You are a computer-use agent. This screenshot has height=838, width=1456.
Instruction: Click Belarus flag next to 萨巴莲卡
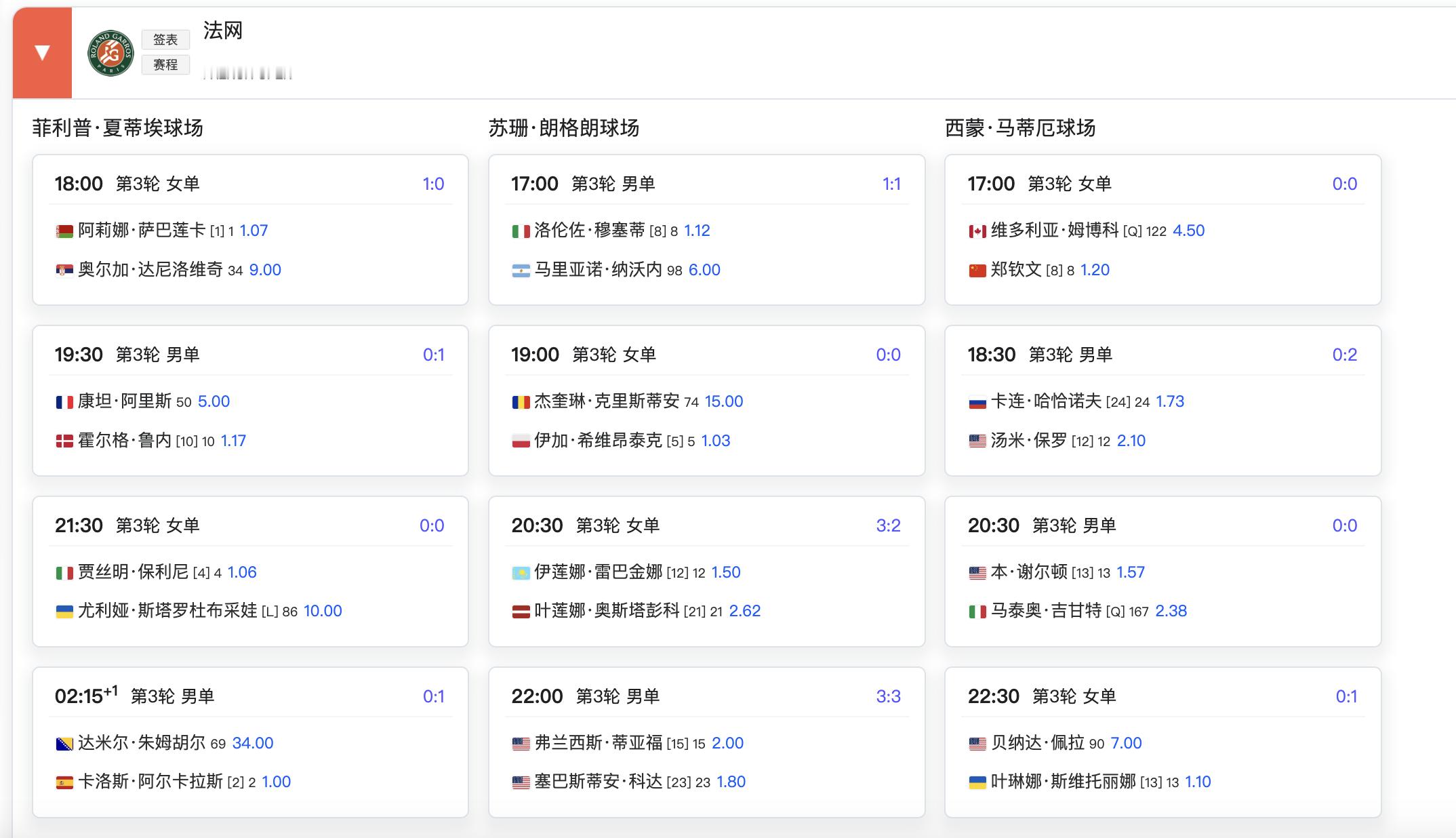coord(64,232)
